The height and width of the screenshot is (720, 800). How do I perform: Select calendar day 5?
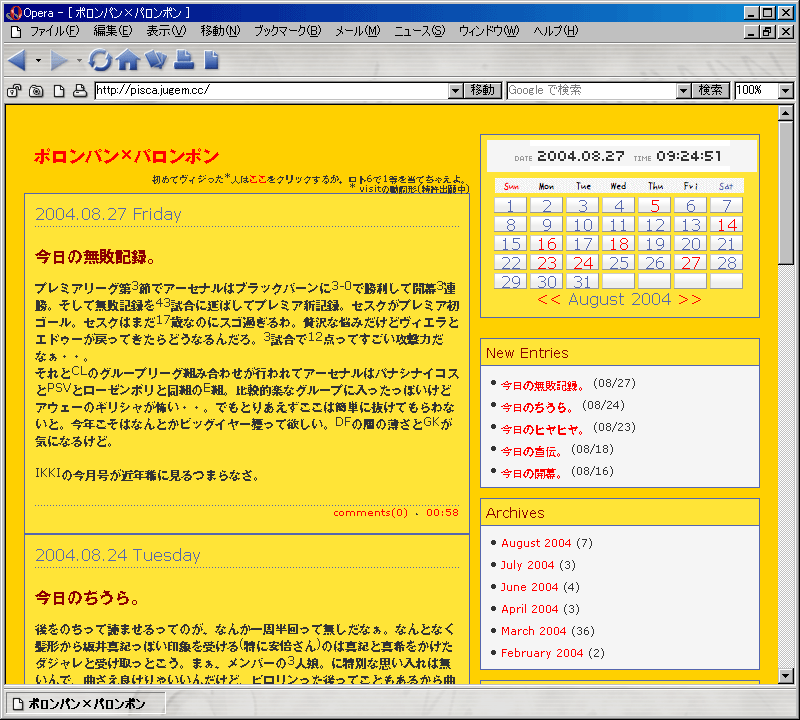point(655,206)
